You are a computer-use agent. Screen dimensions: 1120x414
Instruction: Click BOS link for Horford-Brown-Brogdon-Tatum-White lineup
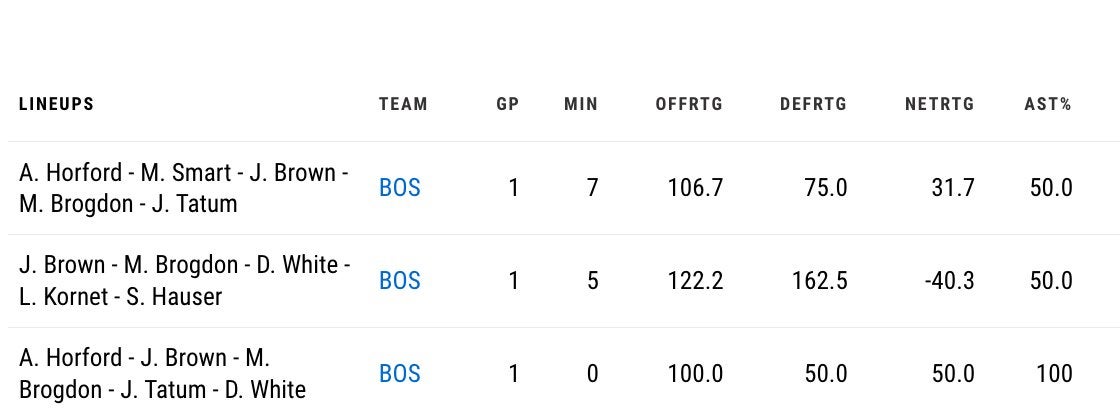[400, 374]
